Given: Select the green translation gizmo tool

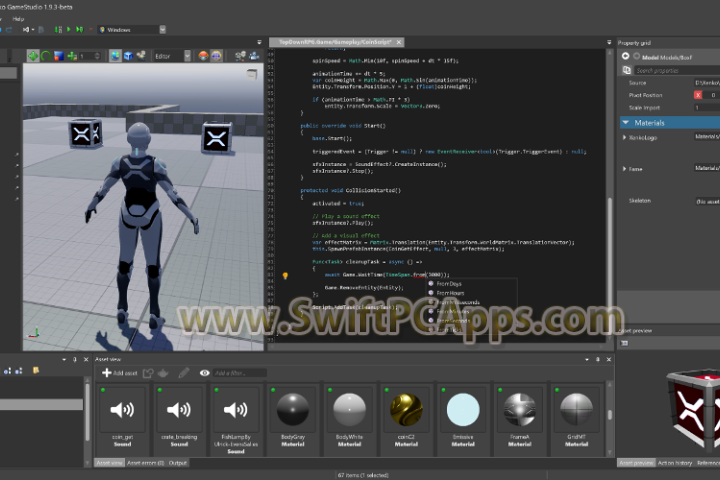Looking at the screenshot, I should click(x=33, y=56).
